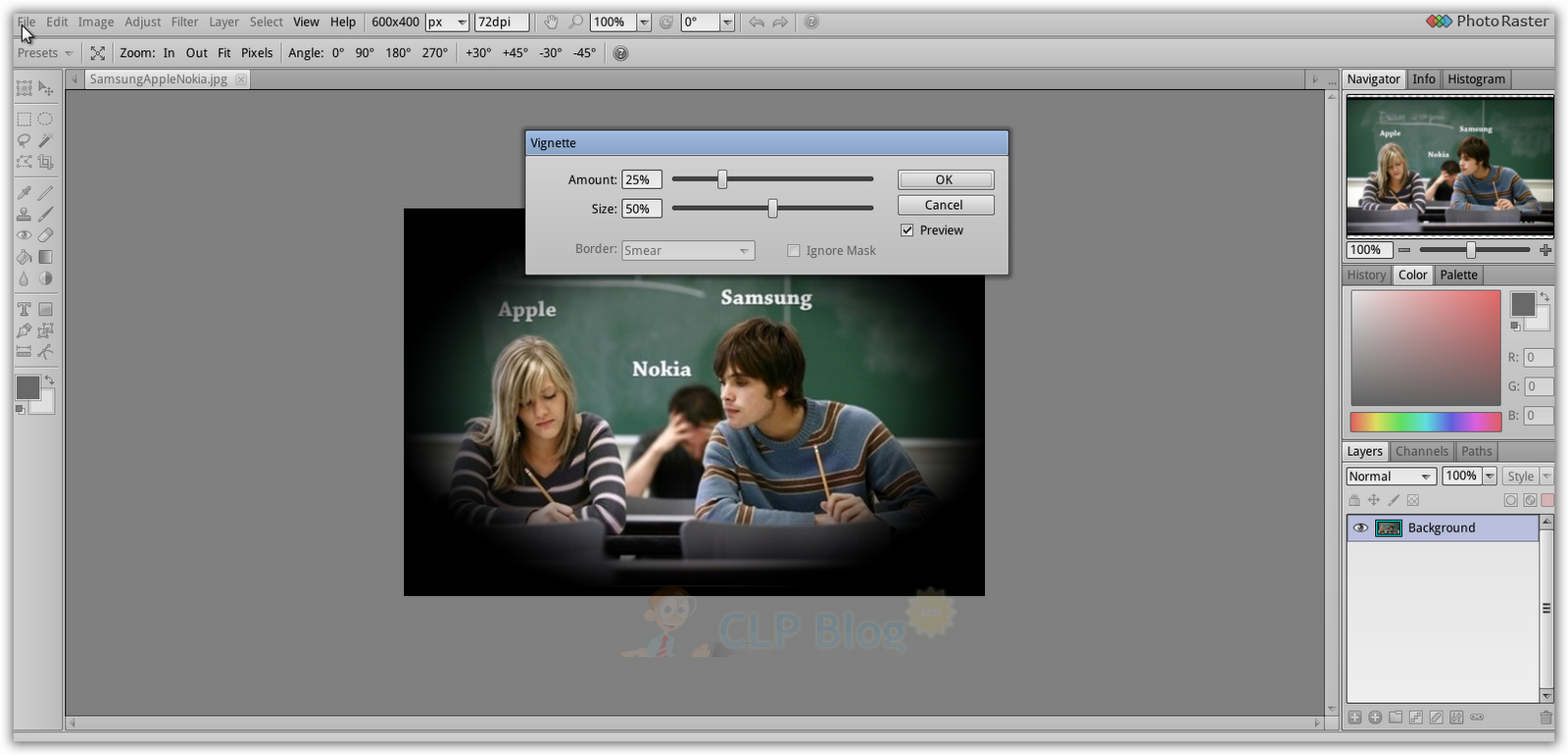Open the Filter menu
The height and width of the screenshot is (755, 1568).
pyautogui.click(x=184, y=22)
